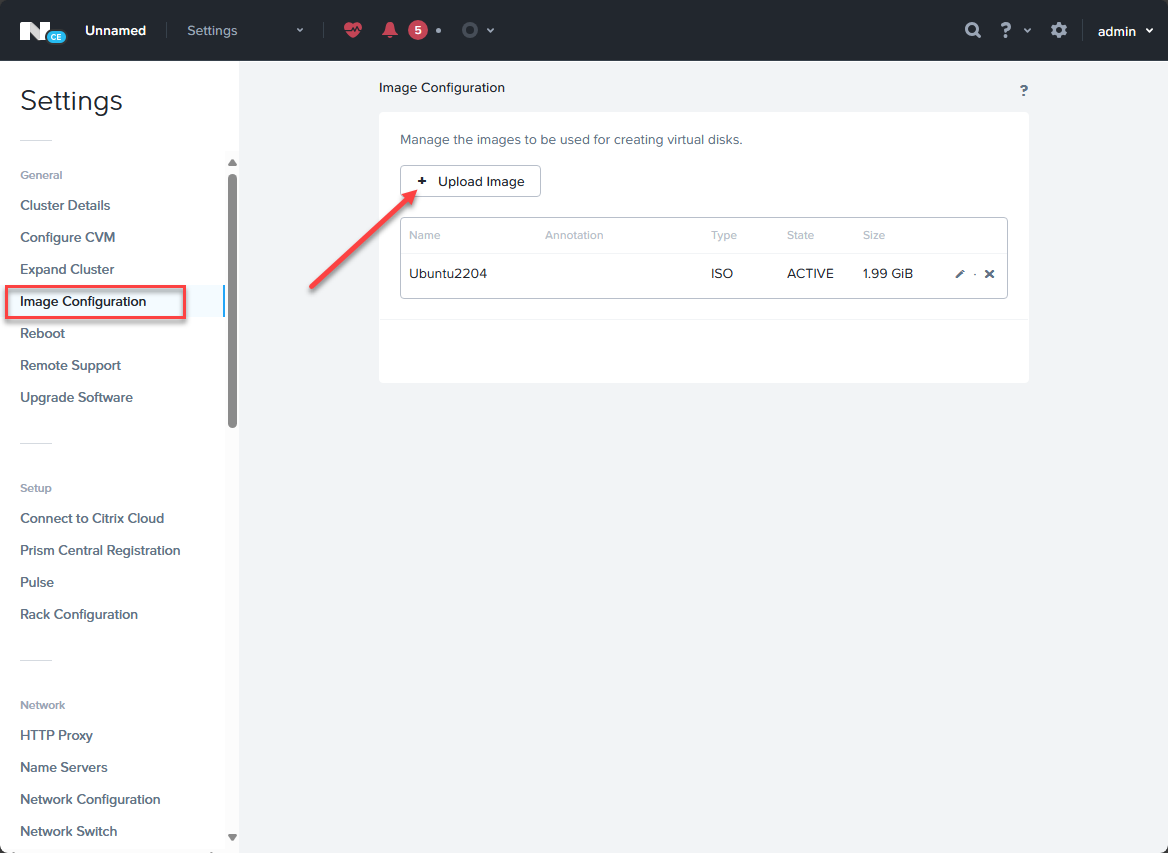The height and width of the screenshot is (853, 1168).
Task: Click the Nutanix CE logo
Action: pyautogui.click(x=42, y=31)
